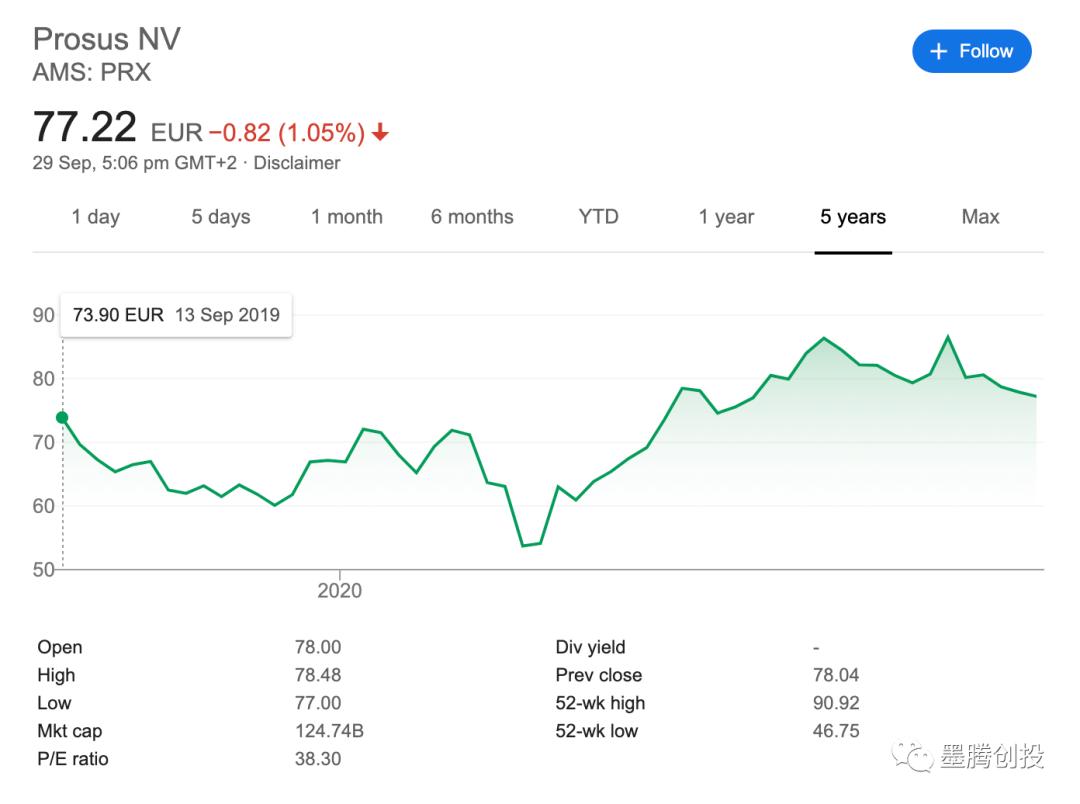Click the 73.90 EUR chart tooltip
This screenshot has width=1080, height=804.
point(176,314)
